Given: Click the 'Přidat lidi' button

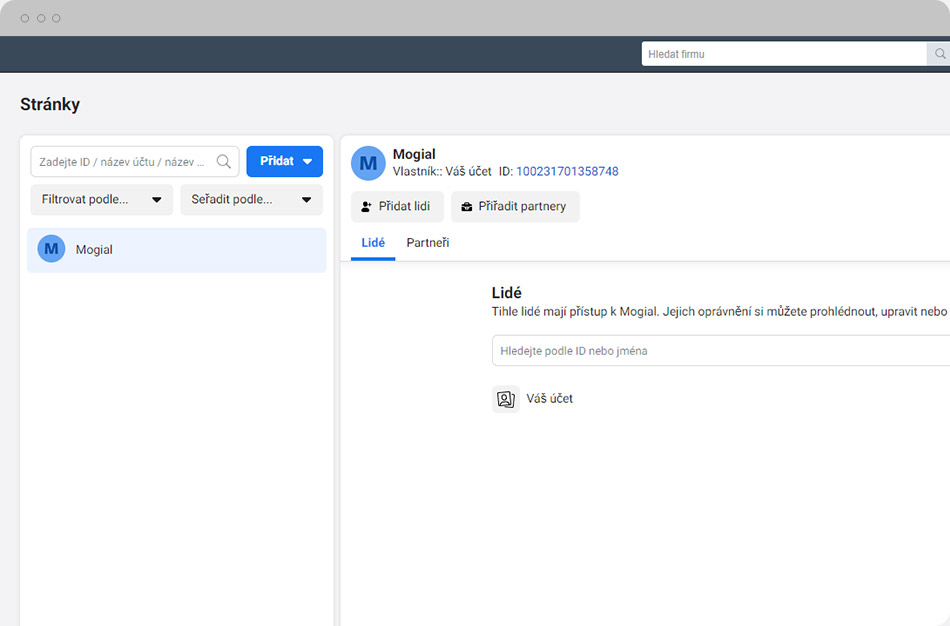Looking at the screenshot, I should click(x=397, y=207).
